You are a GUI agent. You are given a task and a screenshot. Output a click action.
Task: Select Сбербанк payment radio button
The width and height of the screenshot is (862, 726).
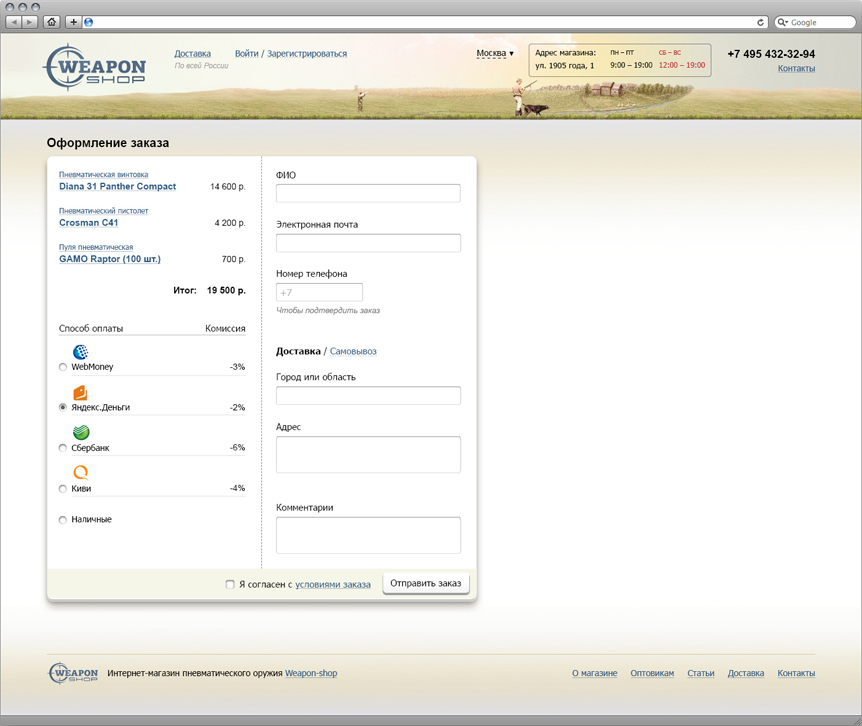coord(63,448)
